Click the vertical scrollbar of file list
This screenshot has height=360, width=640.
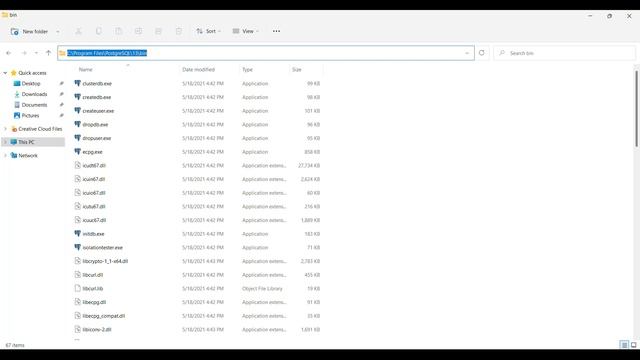tap(636, 109)
